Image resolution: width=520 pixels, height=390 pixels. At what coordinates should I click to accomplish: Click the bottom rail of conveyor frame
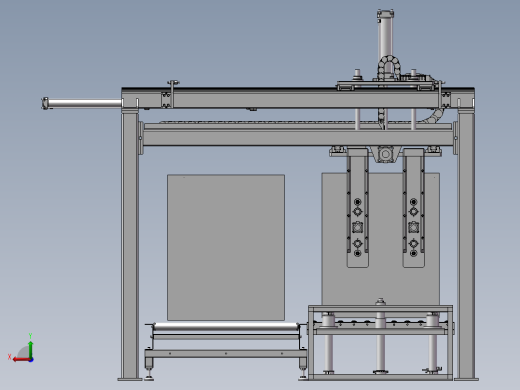coord(226,354)
